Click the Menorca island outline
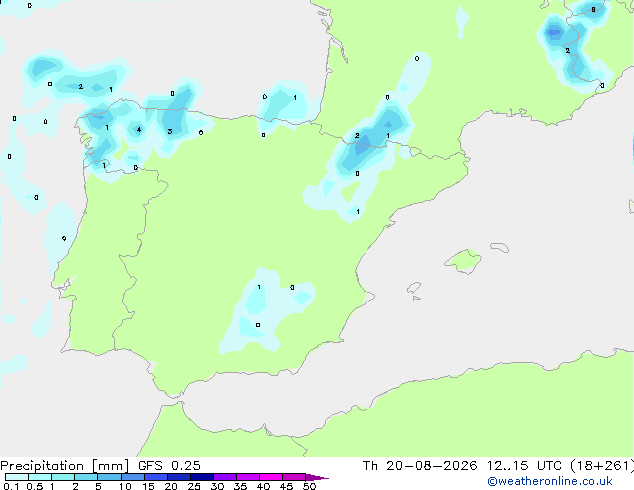634x490 pixels. (x=499, y=247)
